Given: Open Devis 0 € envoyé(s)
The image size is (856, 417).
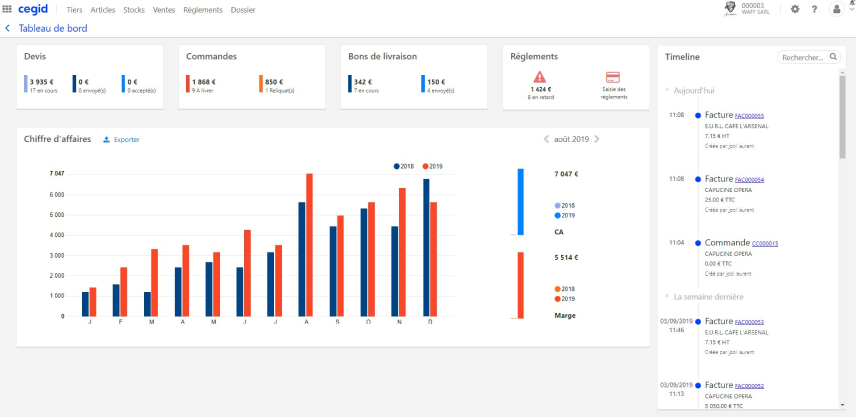Looking at the screenshot, I should coord(88,86).
